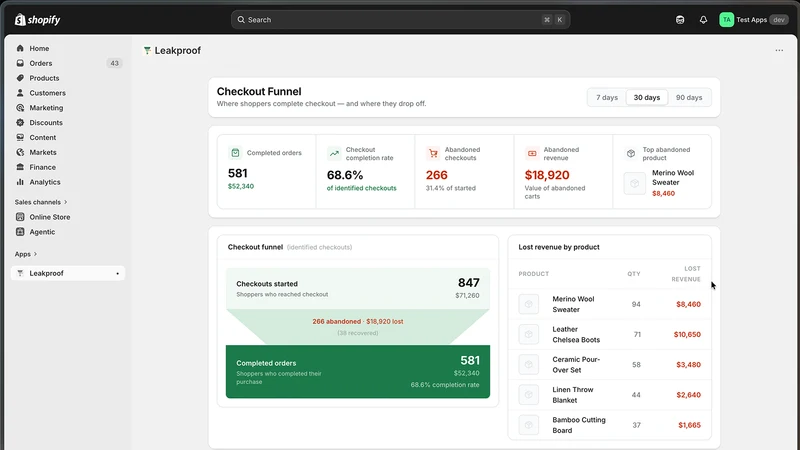Click the "$10,650" lost revenue value
800x450 pixels.
[687, 334]
